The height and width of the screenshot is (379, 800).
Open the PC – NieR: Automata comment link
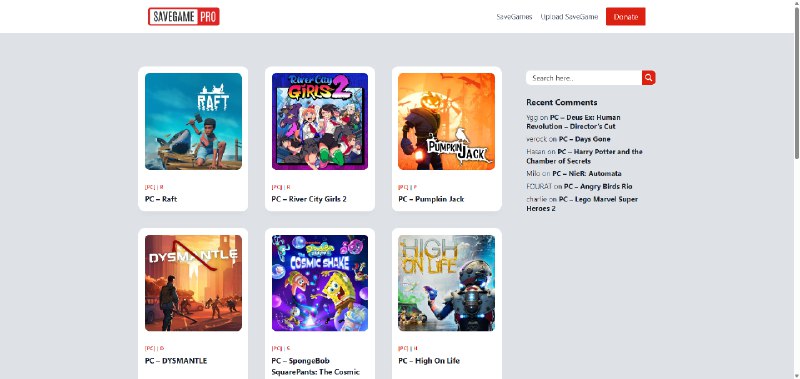pos(587,173)
